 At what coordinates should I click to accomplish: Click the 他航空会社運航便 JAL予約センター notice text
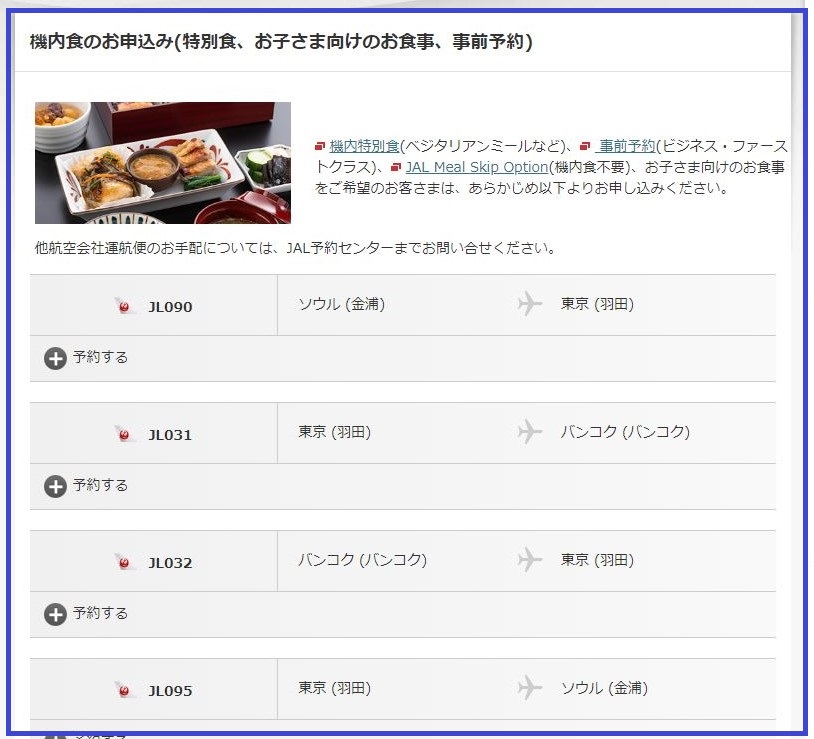click(295, 248)
